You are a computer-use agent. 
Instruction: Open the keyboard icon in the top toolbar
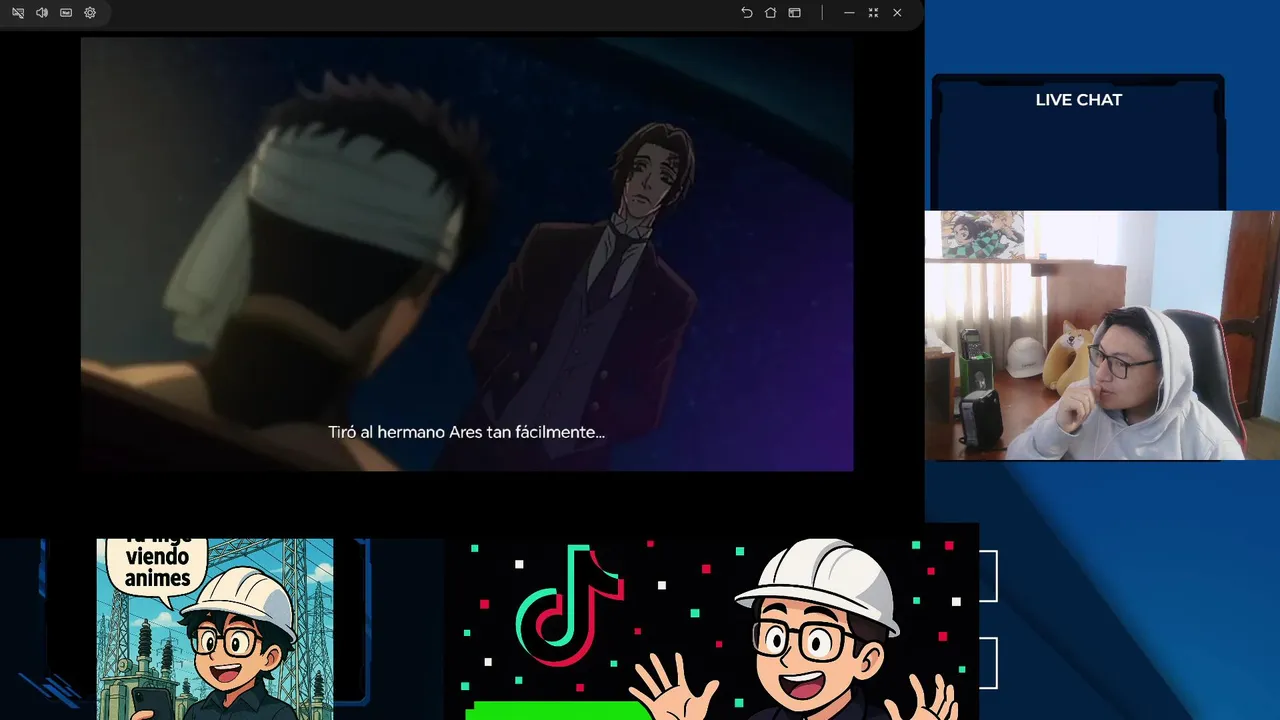click(66, 13)
